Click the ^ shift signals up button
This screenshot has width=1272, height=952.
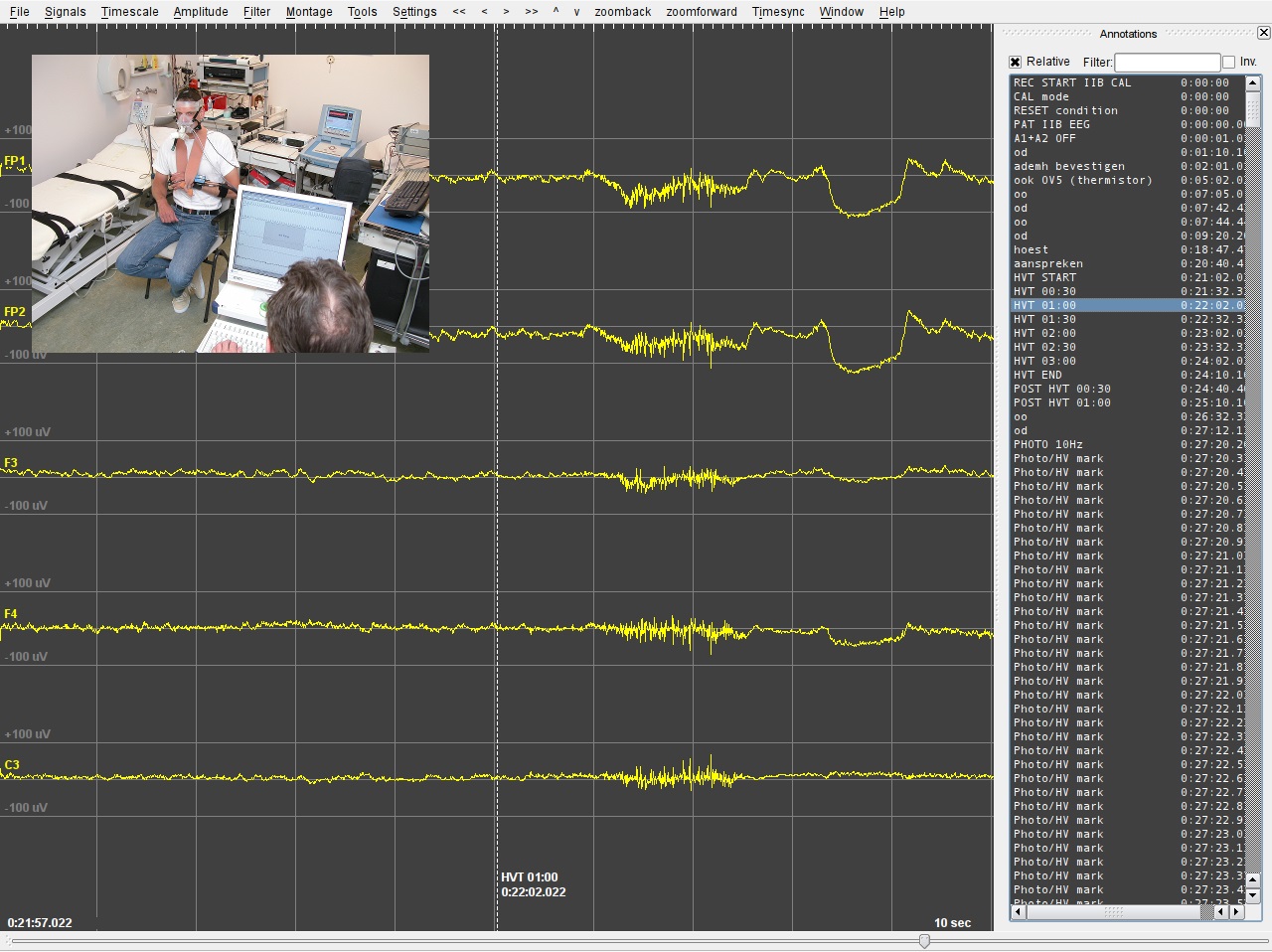point(556,12)
